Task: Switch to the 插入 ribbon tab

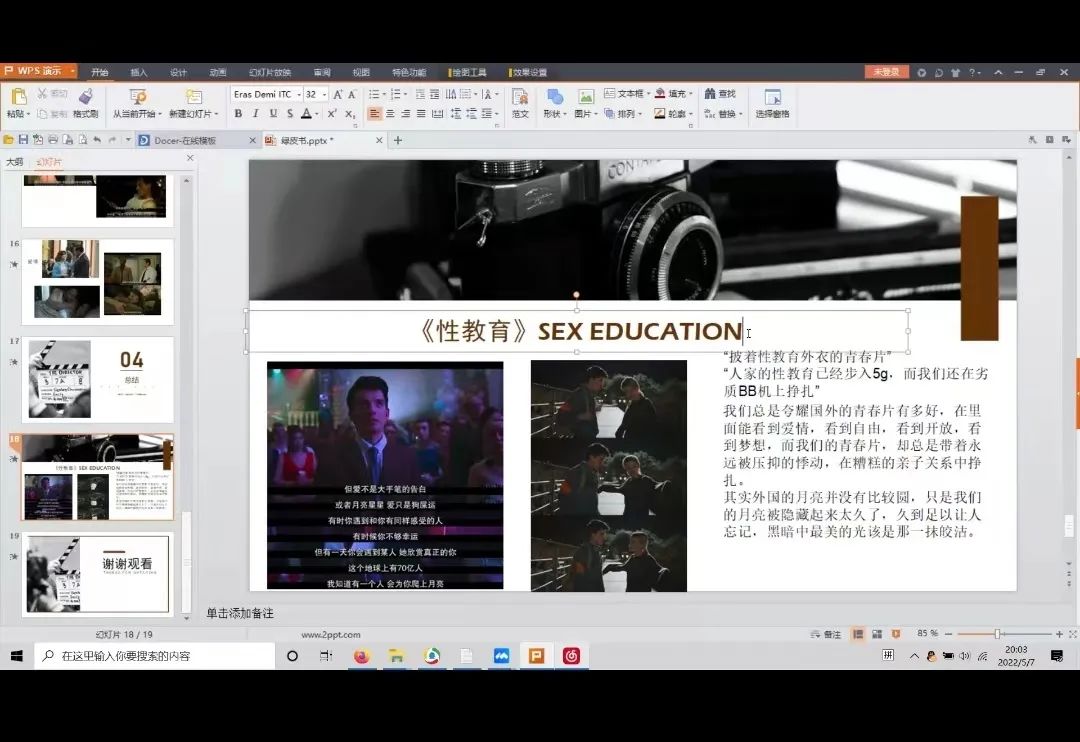Action: coord(138,71)
